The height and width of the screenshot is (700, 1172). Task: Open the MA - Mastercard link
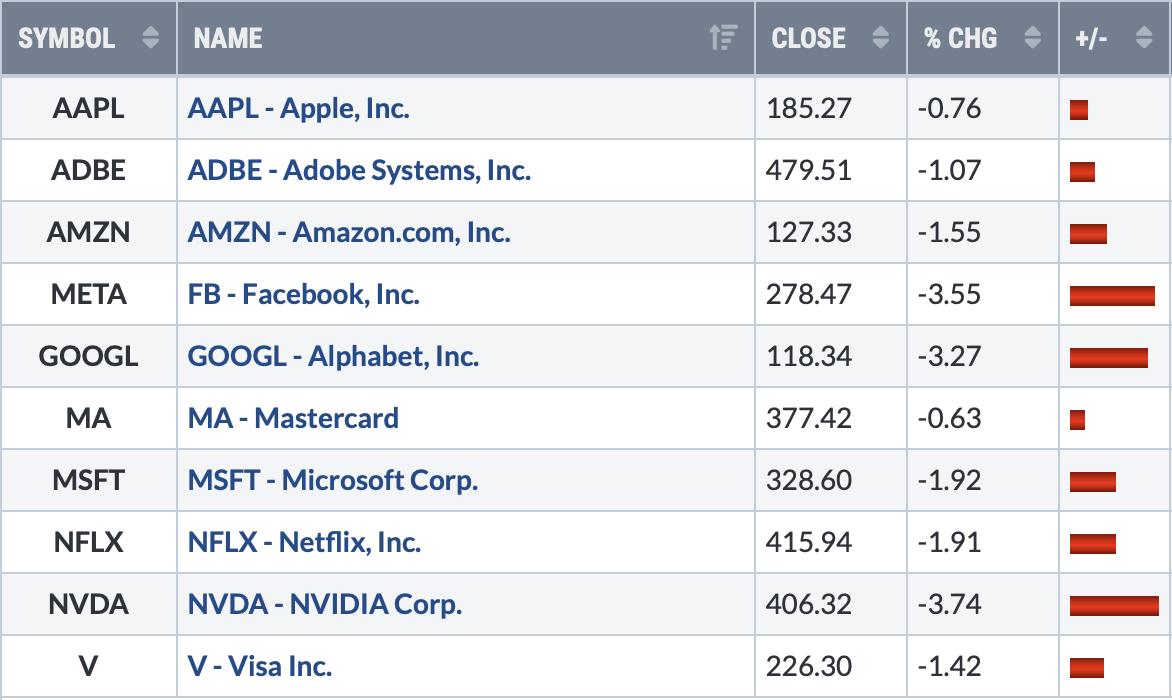click(293, 418)
